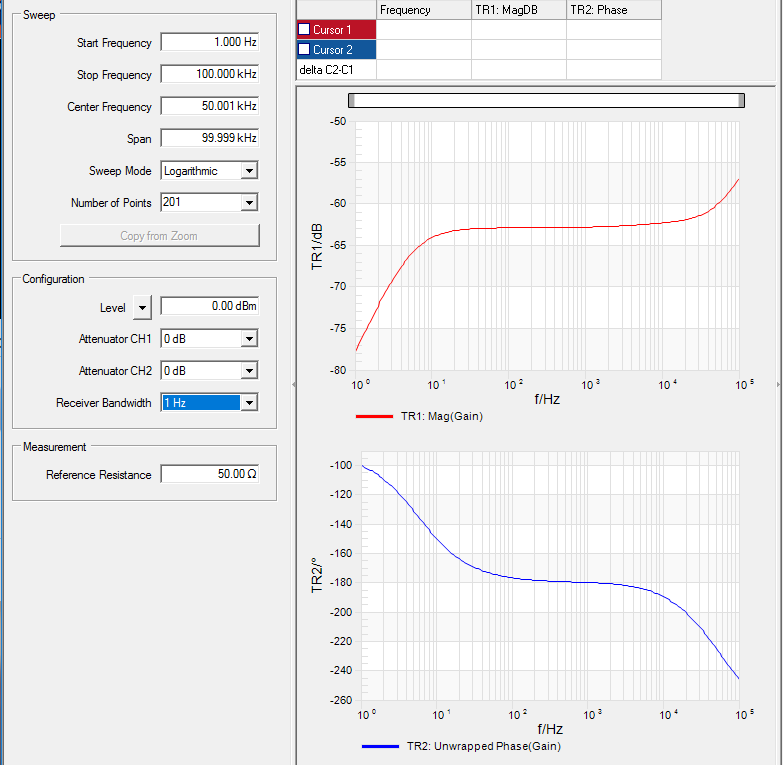Edit the Span field
The width and height of the screenshot is (783, 765).
pyautogui.click(x=209, y=138)
